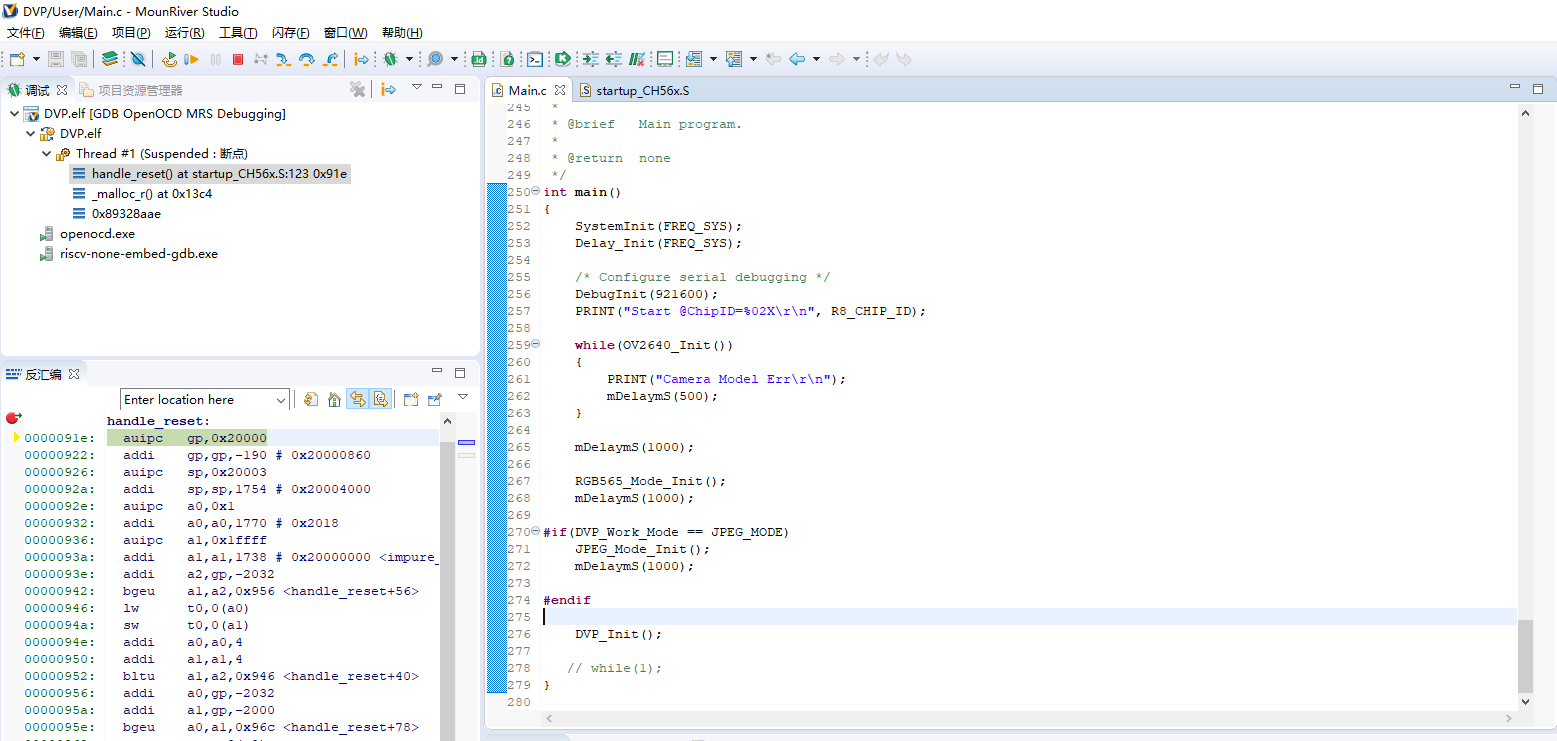Click the editor vertical scrollbar thumb
Viewport: 1557px width, 741px height.
(1524, 655)
